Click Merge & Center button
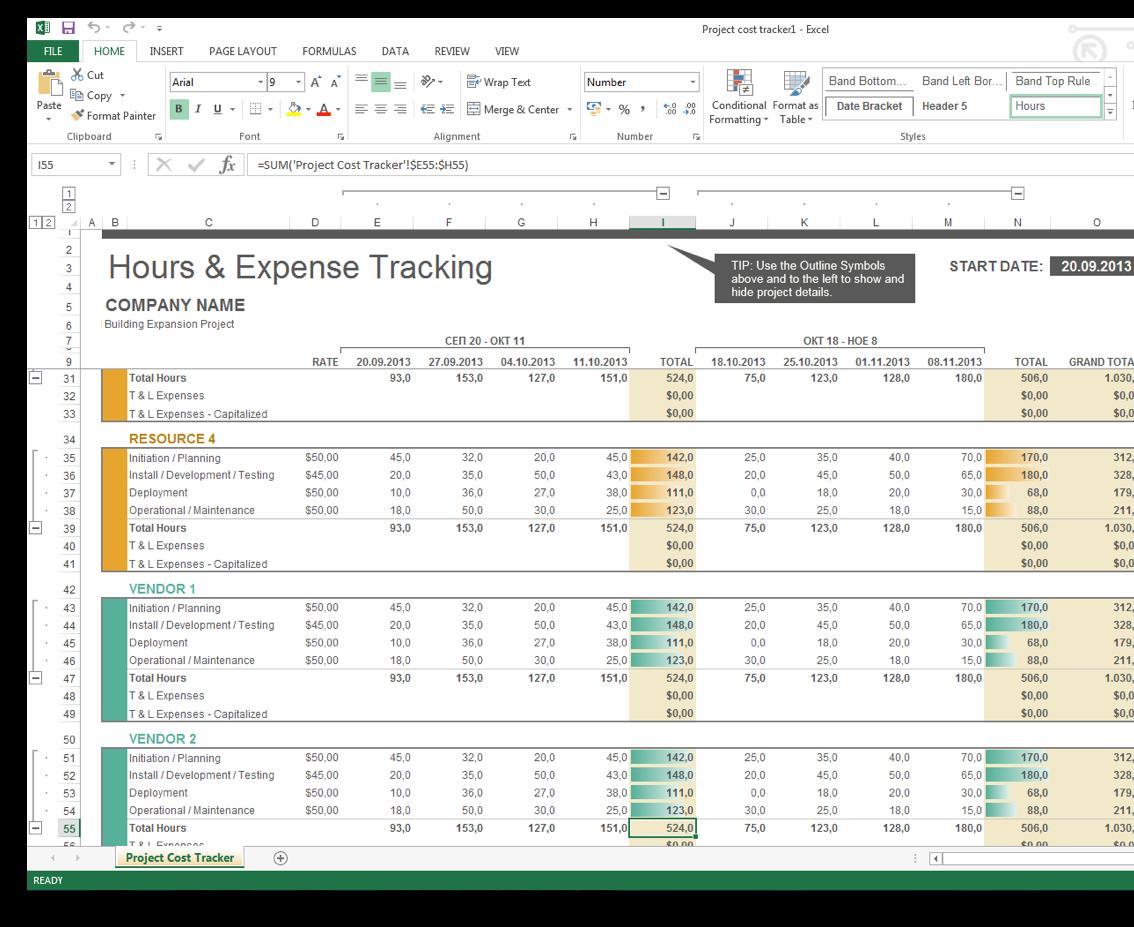 (513, 110)
